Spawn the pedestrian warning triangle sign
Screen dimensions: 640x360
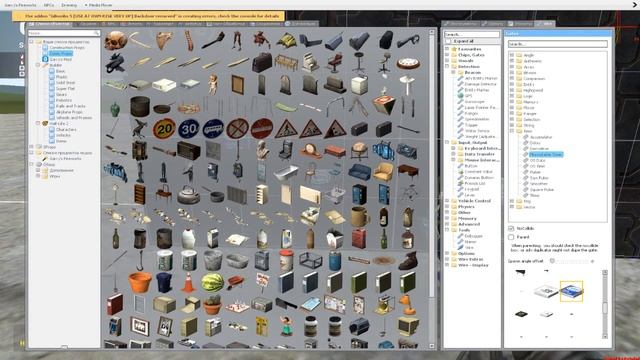coord(286,129)
